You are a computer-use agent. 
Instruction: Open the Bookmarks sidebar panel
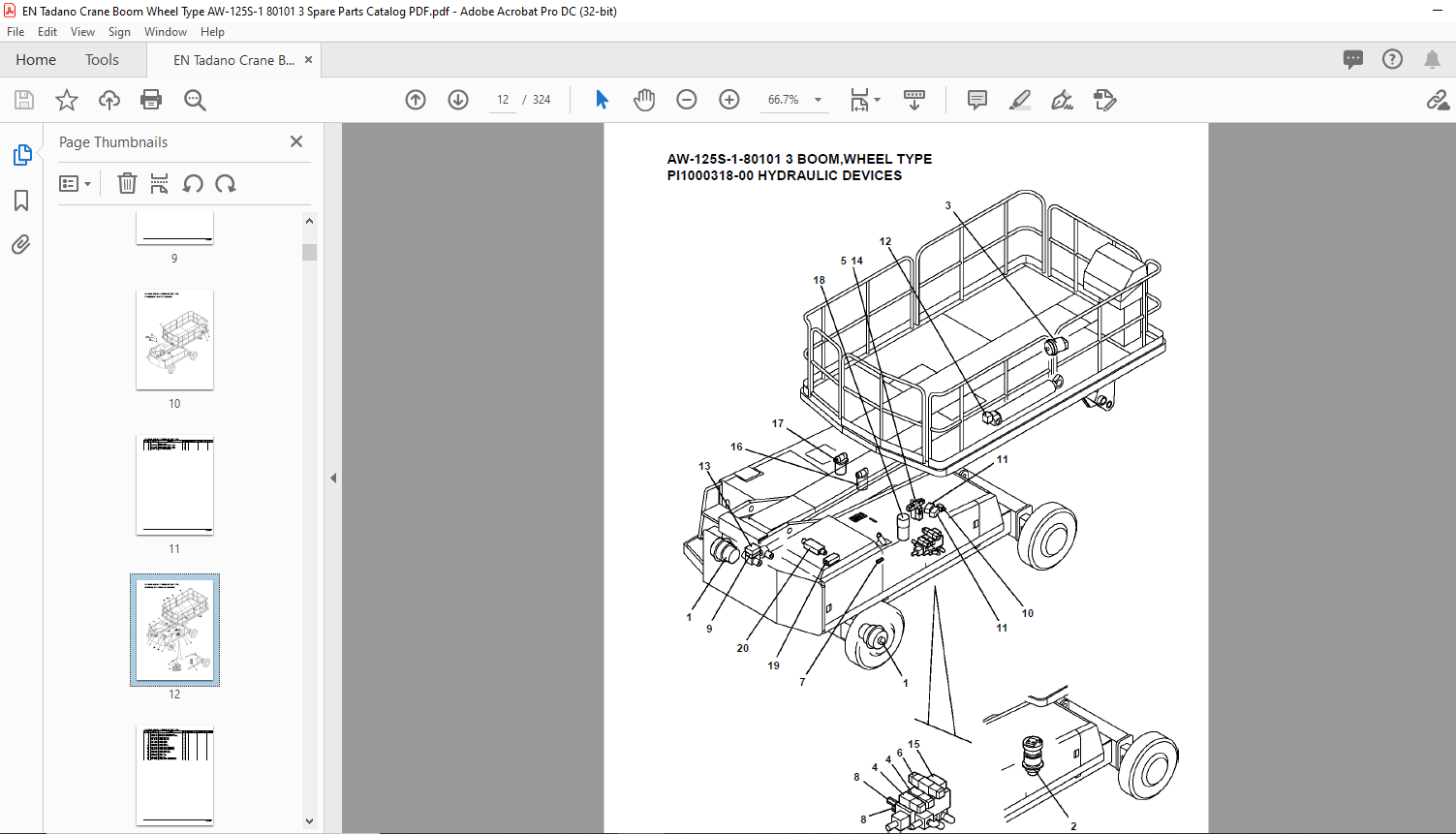(x=21, y=201)
